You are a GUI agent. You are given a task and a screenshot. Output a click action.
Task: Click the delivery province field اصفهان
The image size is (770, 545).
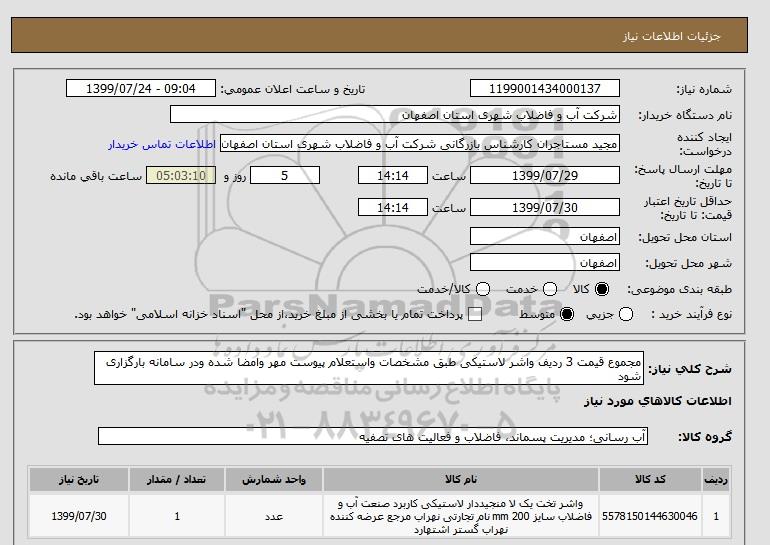click(x=545, y=236)
